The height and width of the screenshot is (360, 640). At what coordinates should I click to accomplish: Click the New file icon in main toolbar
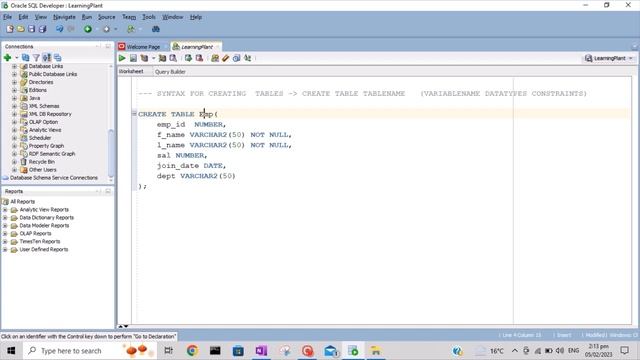tap(10, 29)
